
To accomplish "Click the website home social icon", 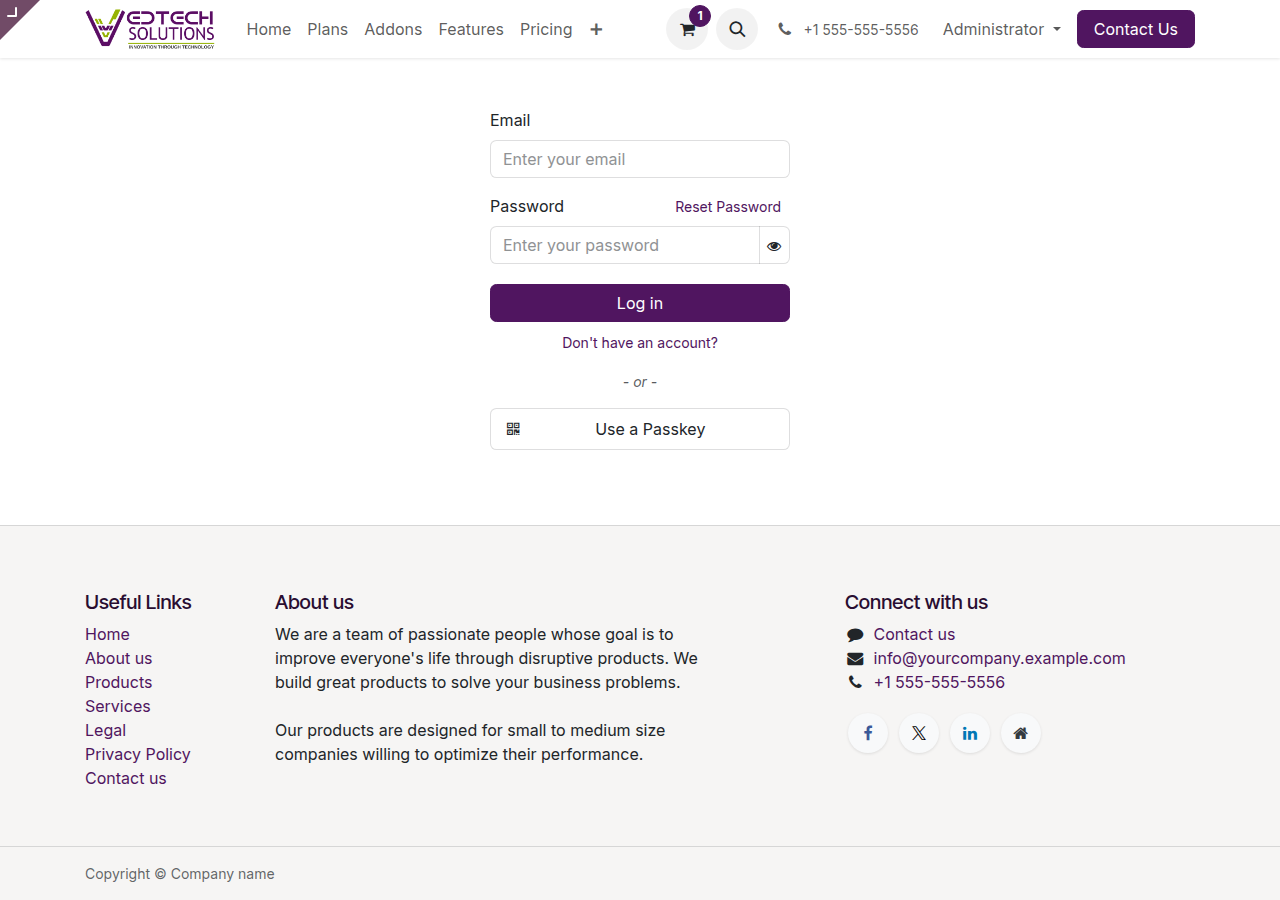I will (x=1020, y=733).
